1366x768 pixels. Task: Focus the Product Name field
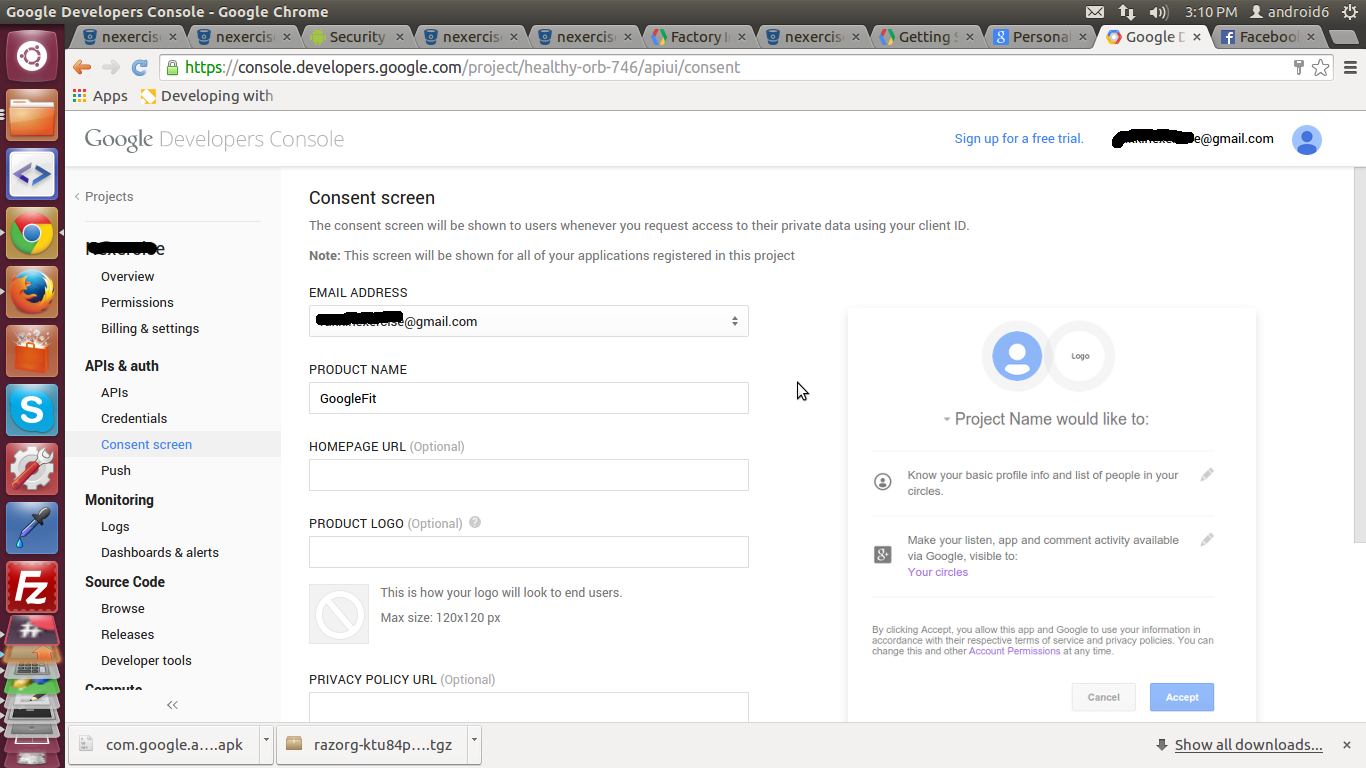tap(529, 398)
